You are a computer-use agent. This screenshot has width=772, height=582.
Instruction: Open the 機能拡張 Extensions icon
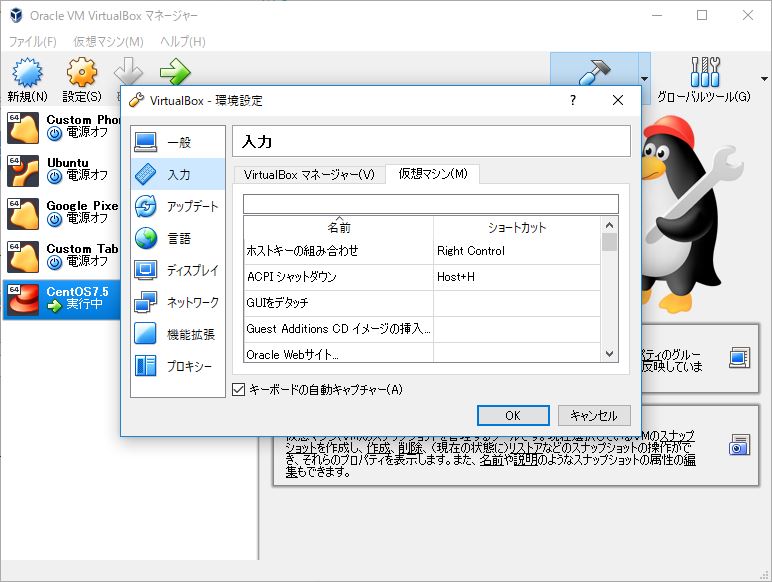(x=146, y=334)
